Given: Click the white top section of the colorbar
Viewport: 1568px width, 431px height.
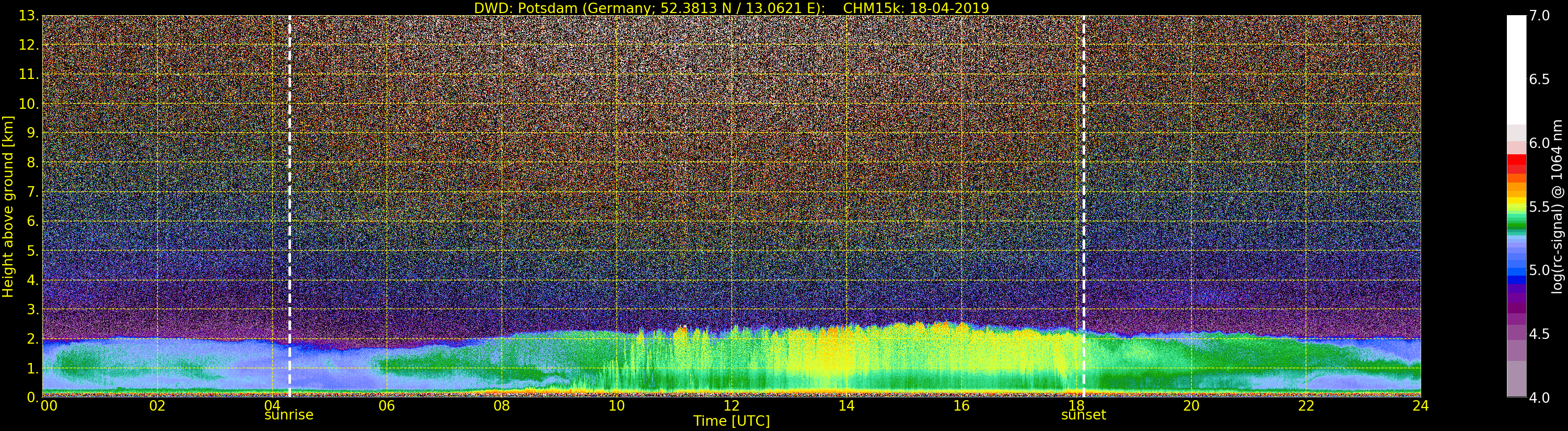Looking at the screenshot, I should pos(1516,70).
